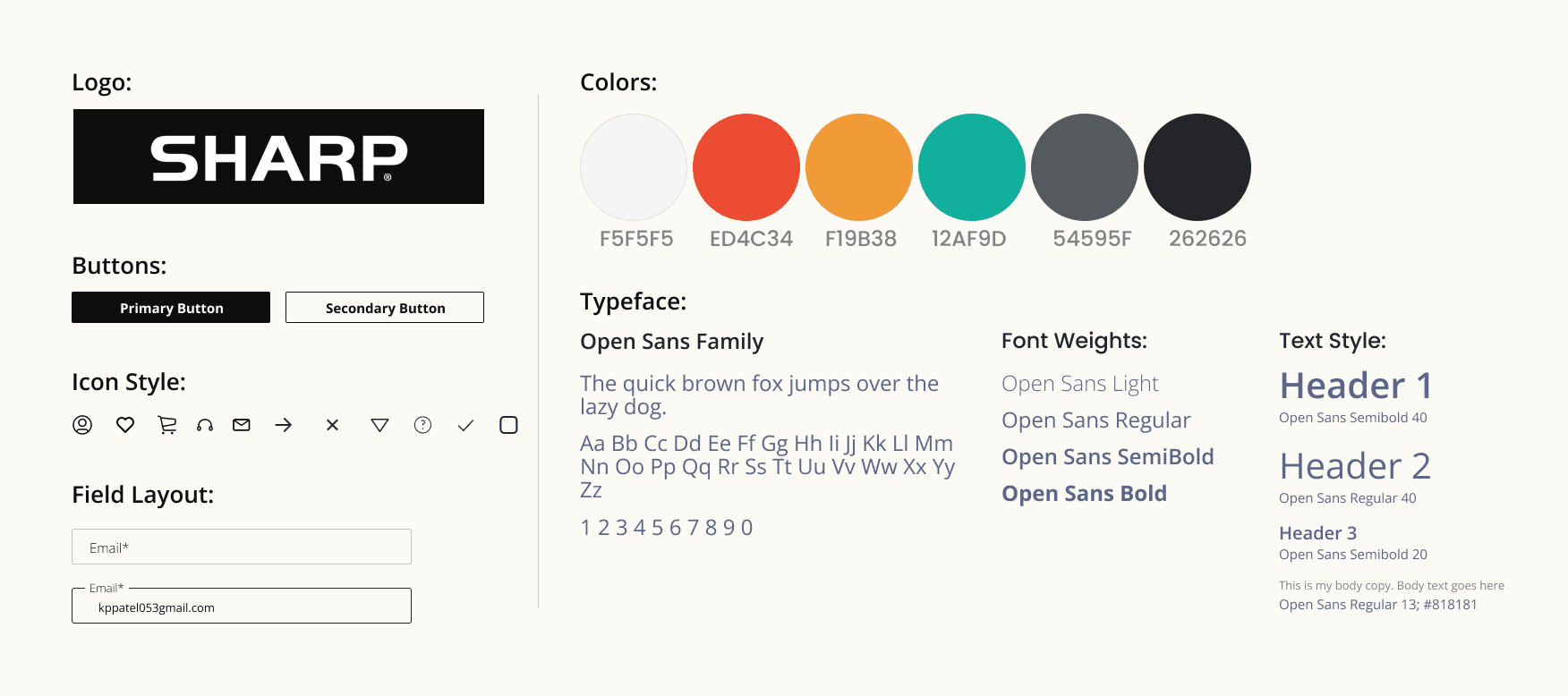Image resolution: width=1568 pixels, height=696 pixels.
Task: Click 'Open Sans Semibold 40' caption
Action: click(x=1353, y=418)
